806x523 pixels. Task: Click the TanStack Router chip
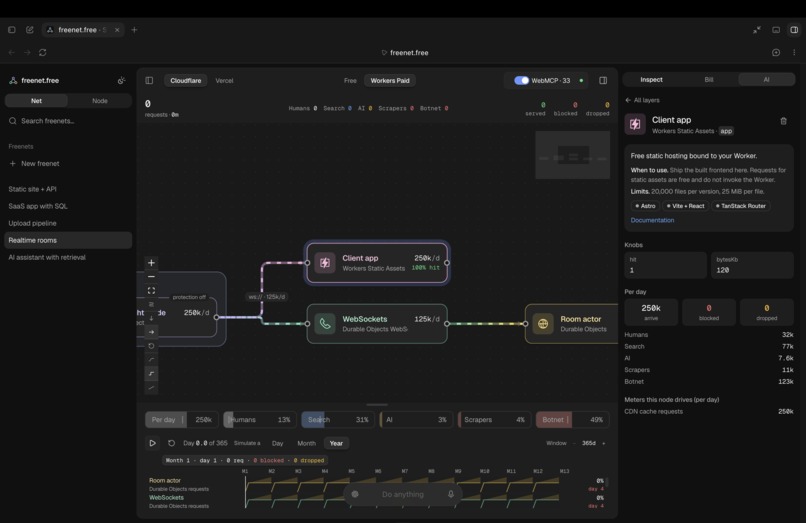(741, 206)
